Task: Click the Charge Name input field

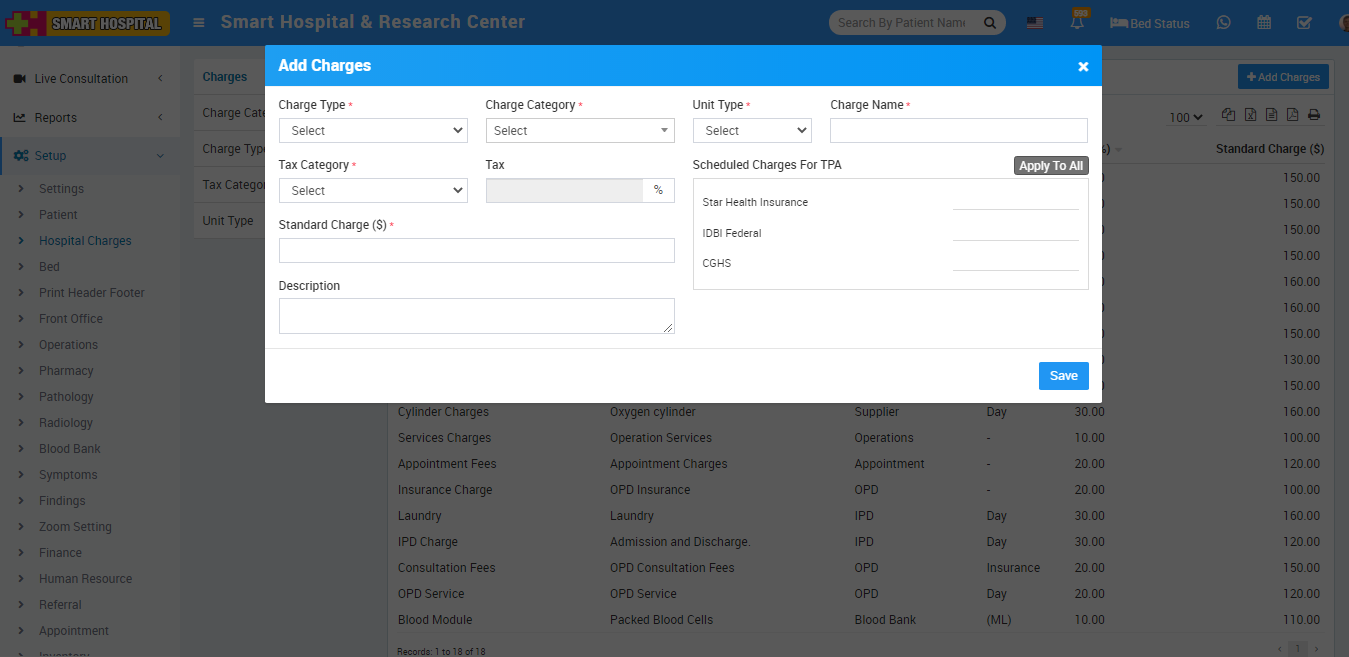Action: (x=958, y=131)
